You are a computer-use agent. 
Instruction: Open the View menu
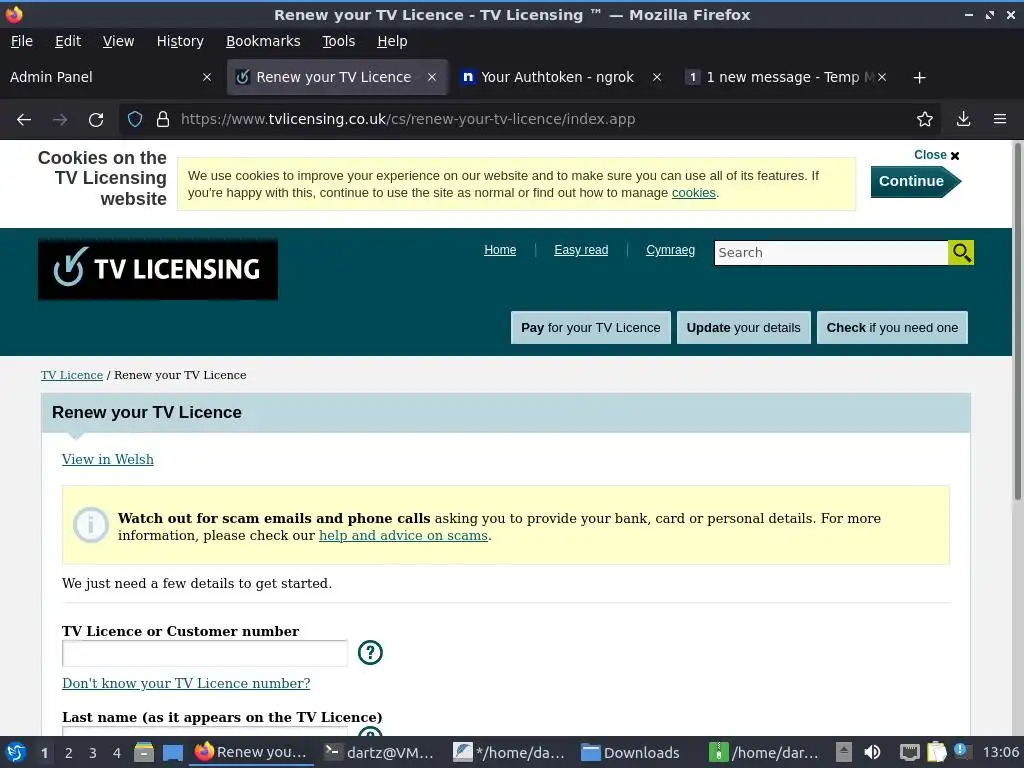118,41
